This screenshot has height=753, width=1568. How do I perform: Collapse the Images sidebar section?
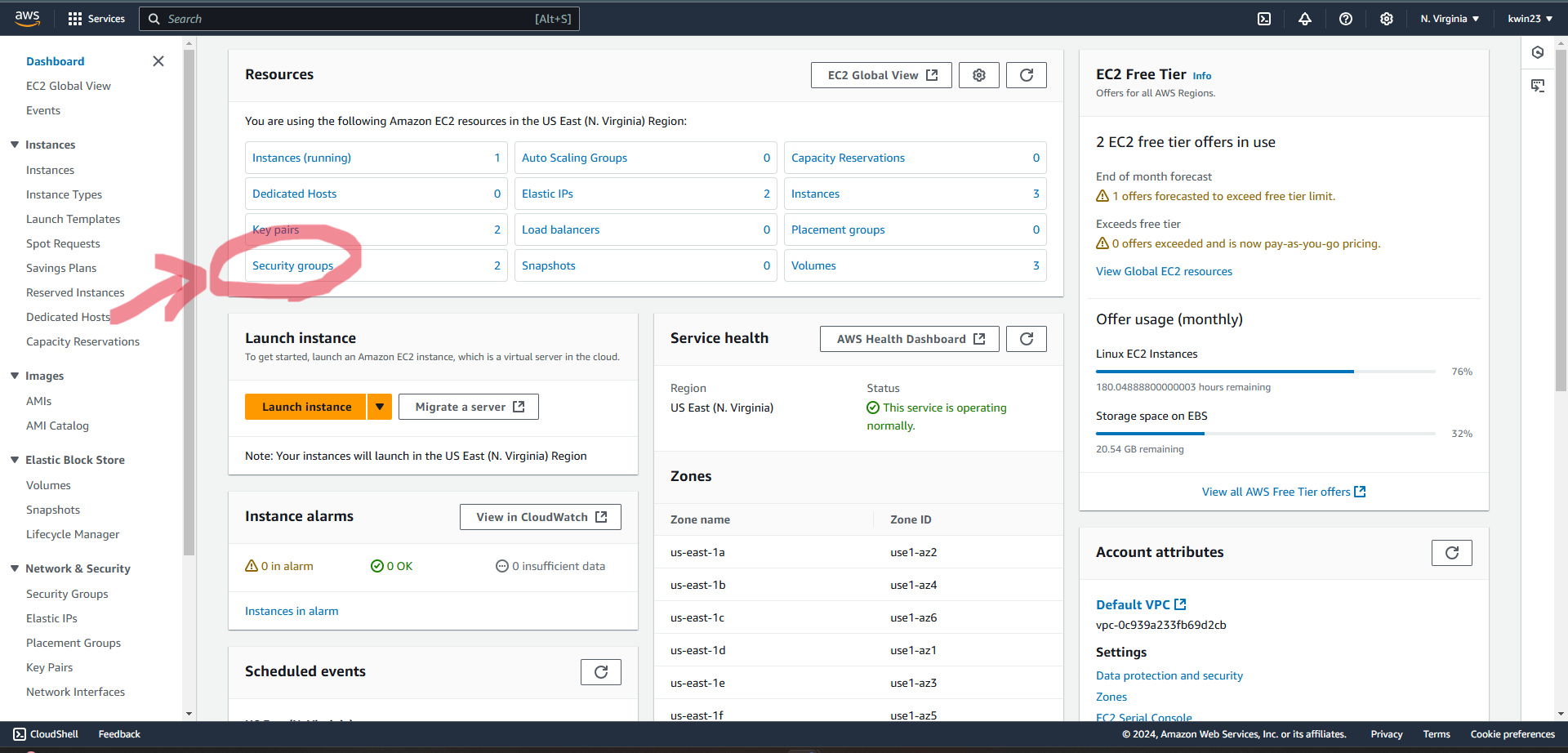point(15,376)
